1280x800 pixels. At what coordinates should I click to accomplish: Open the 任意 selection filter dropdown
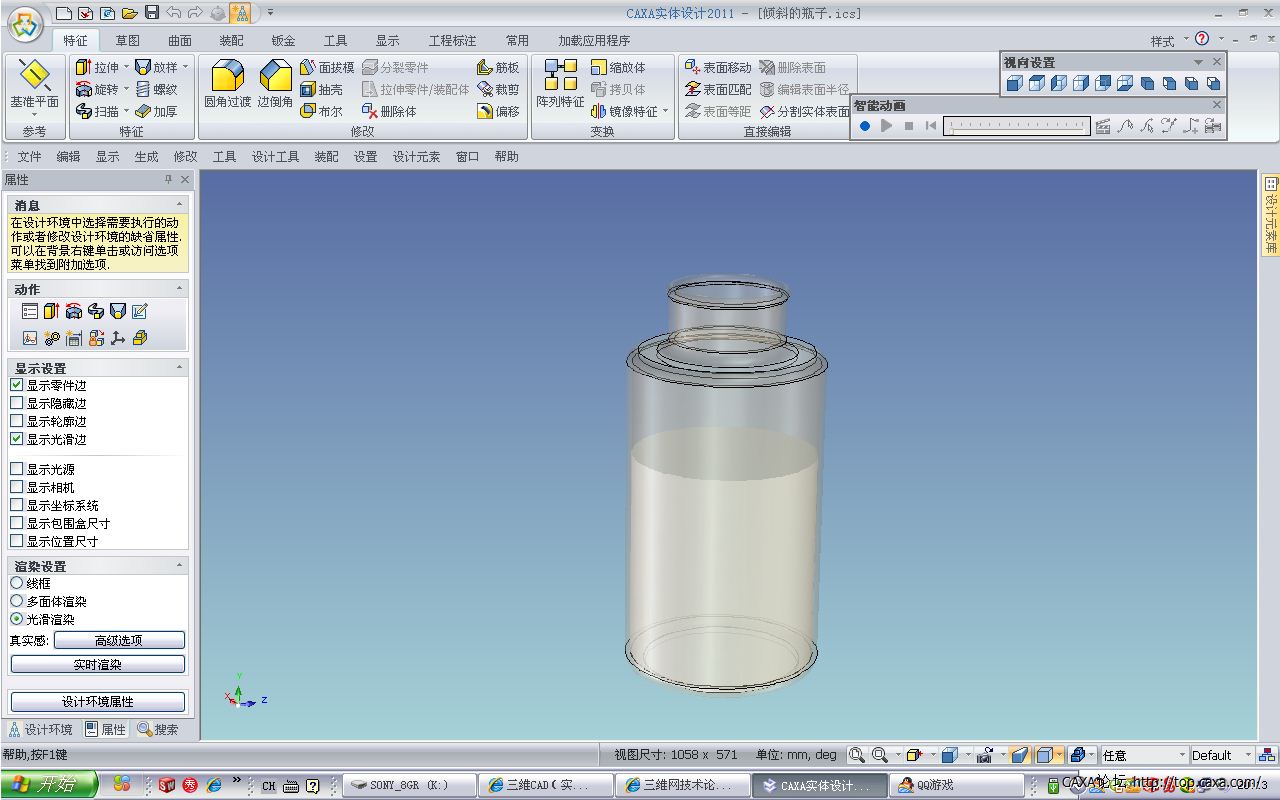(x=1181, y=755)
